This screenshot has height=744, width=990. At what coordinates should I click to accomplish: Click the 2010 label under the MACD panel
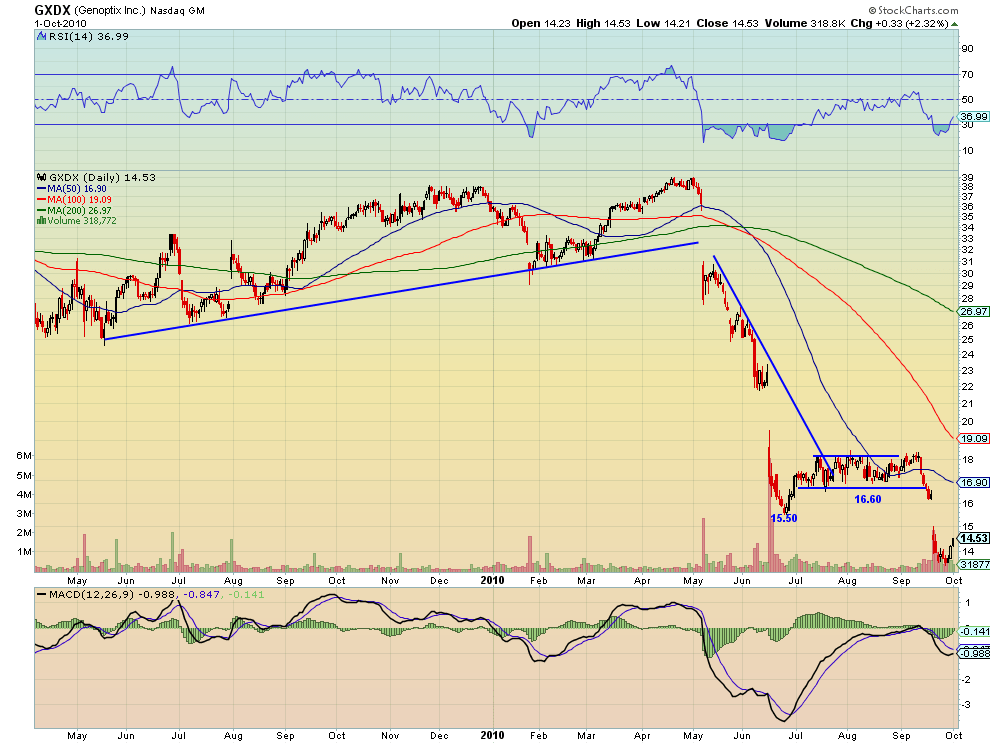pyautogui.click(x=492, y=735)
